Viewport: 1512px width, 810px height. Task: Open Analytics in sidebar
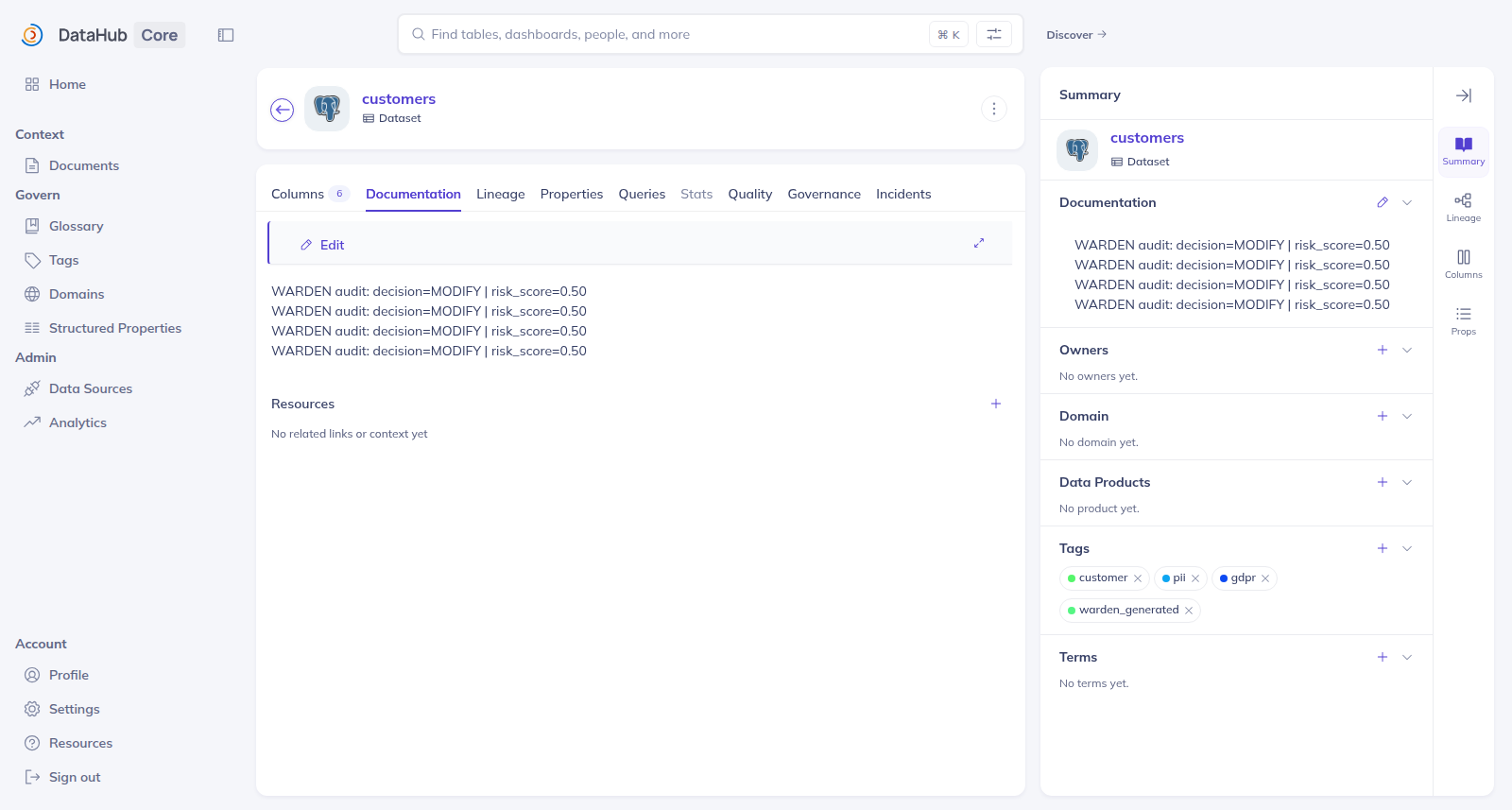pos(77,422)
